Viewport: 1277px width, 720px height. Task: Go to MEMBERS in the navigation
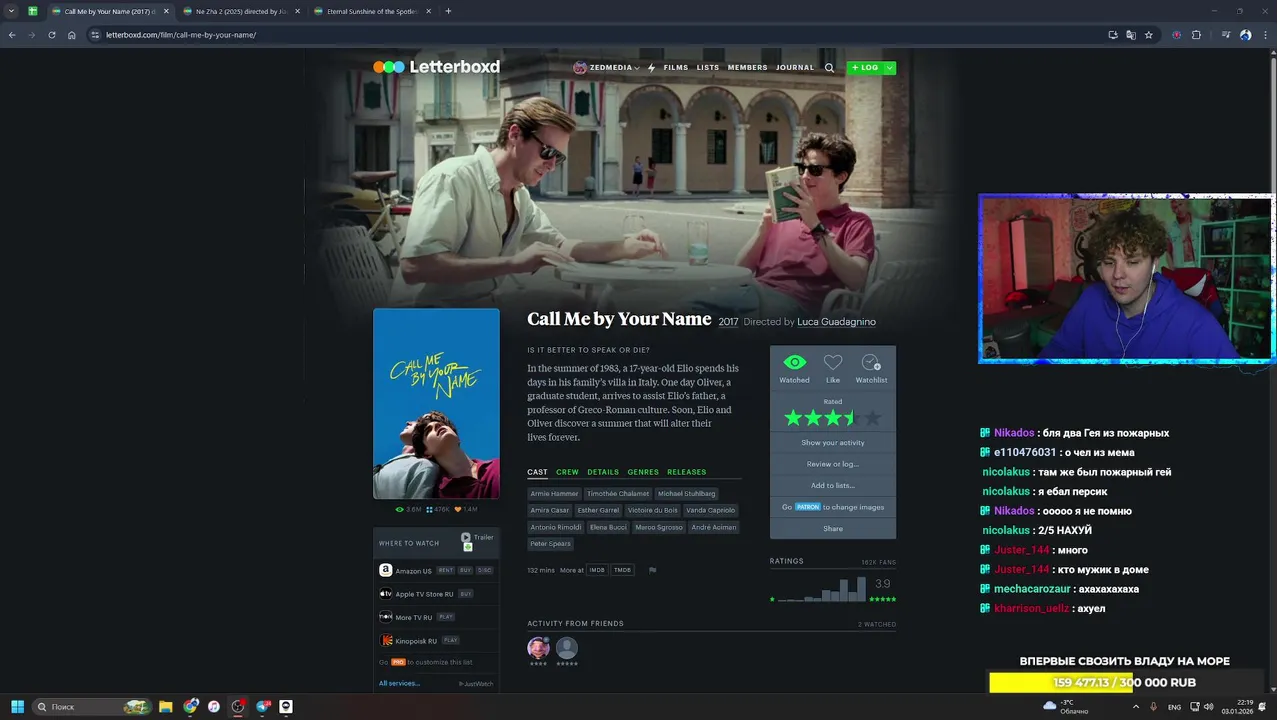point(748,68)
